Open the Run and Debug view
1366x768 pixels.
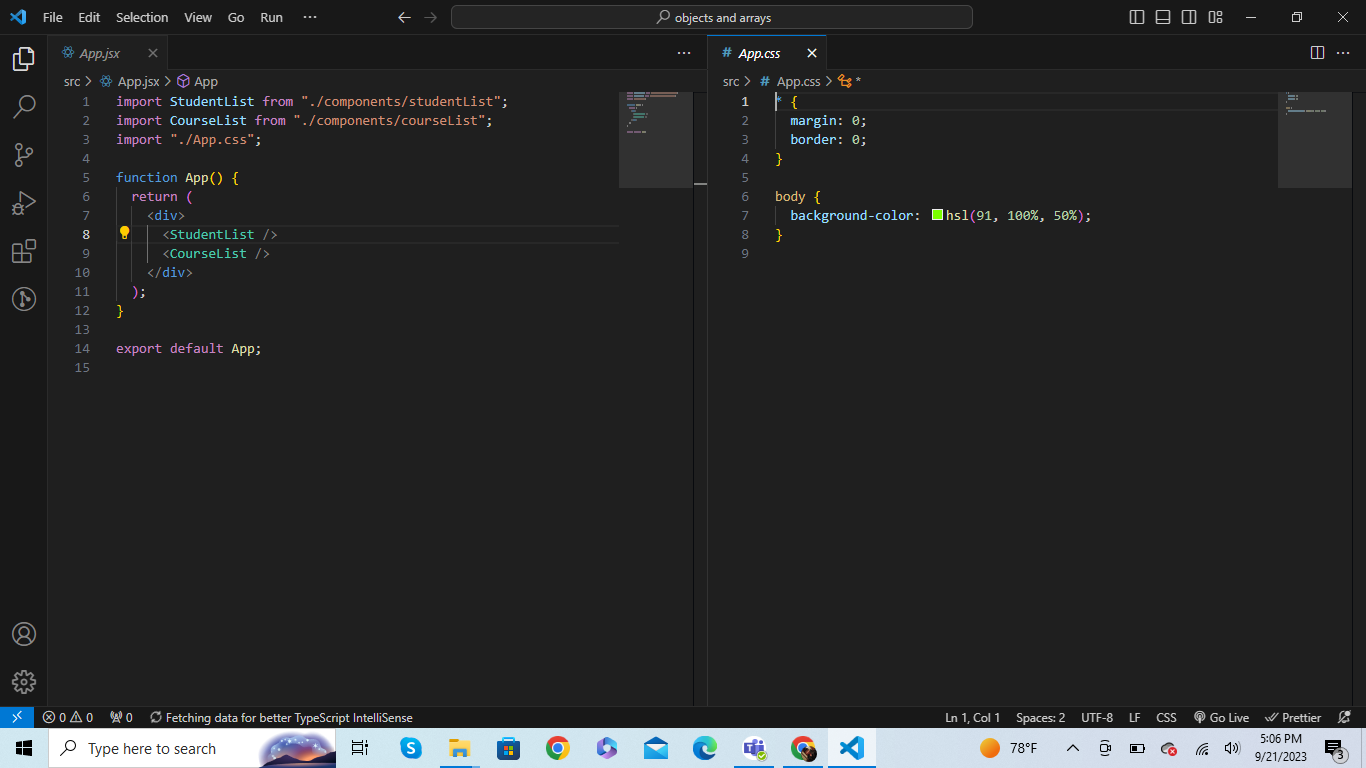tap(24, 203)
